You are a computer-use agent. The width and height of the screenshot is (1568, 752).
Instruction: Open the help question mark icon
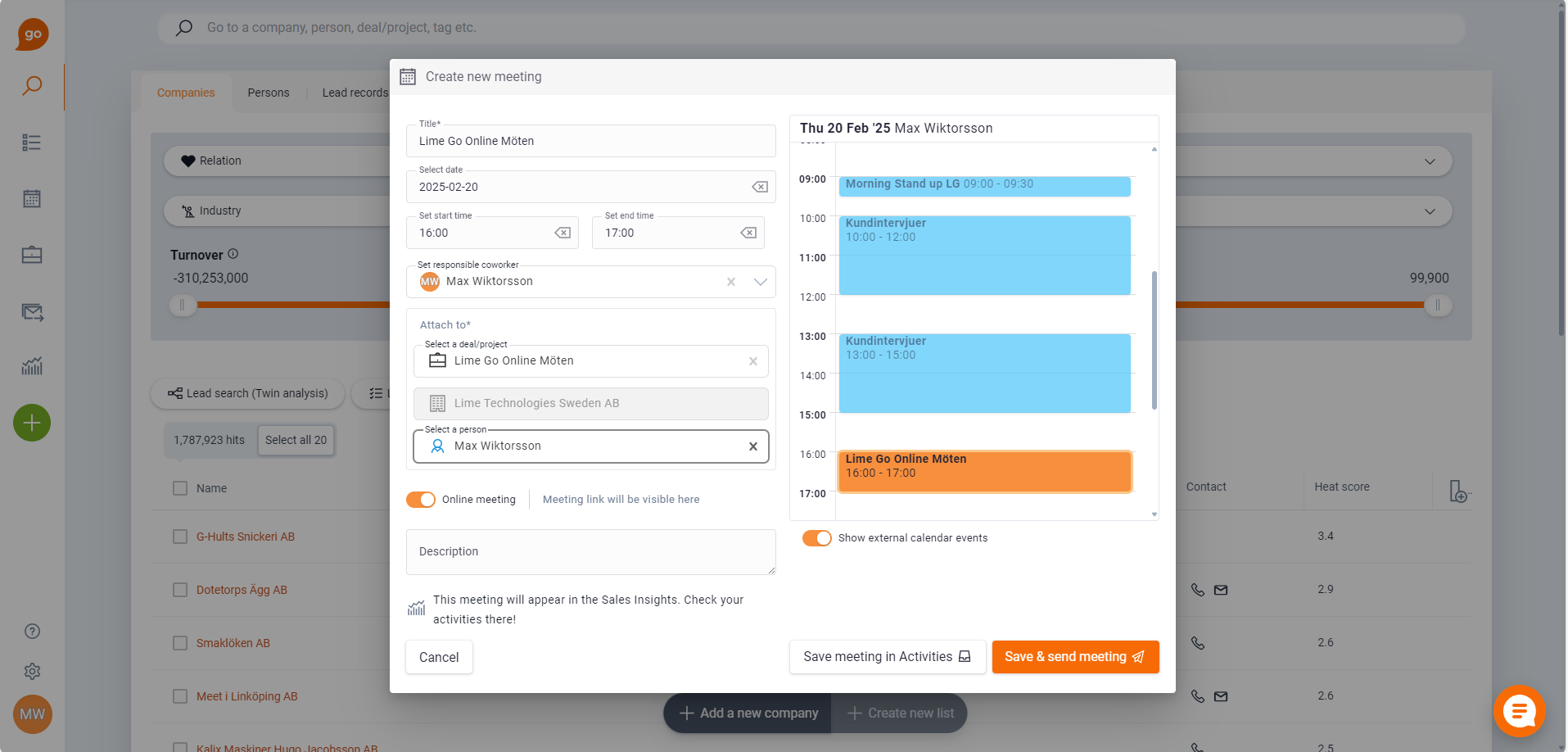tap(32, 631)
